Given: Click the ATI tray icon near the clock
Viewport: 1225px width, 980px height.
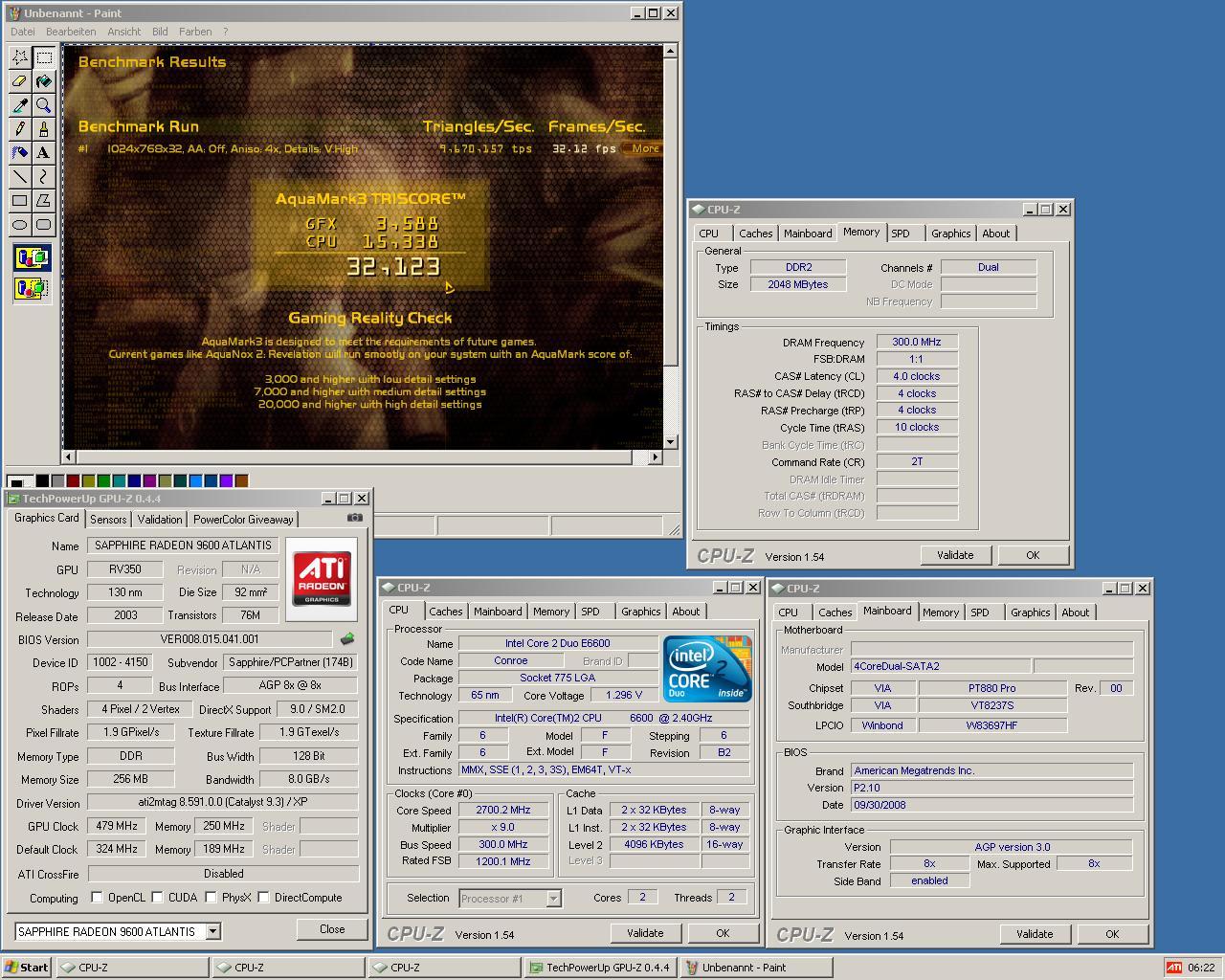Looking at the screenshot, I should (1173, 968).
